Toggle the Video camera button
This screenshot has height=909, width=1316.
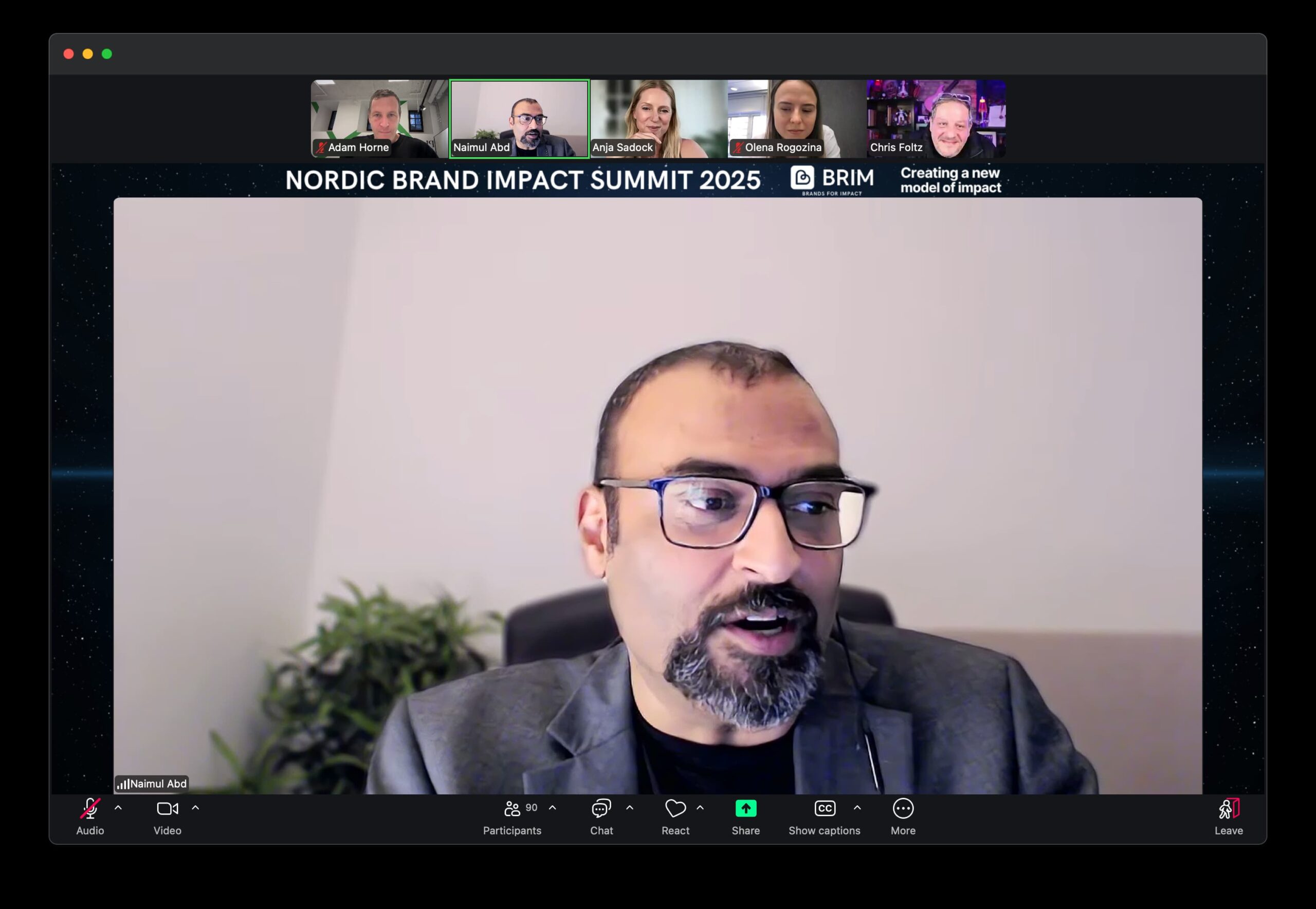click(168, 808)
